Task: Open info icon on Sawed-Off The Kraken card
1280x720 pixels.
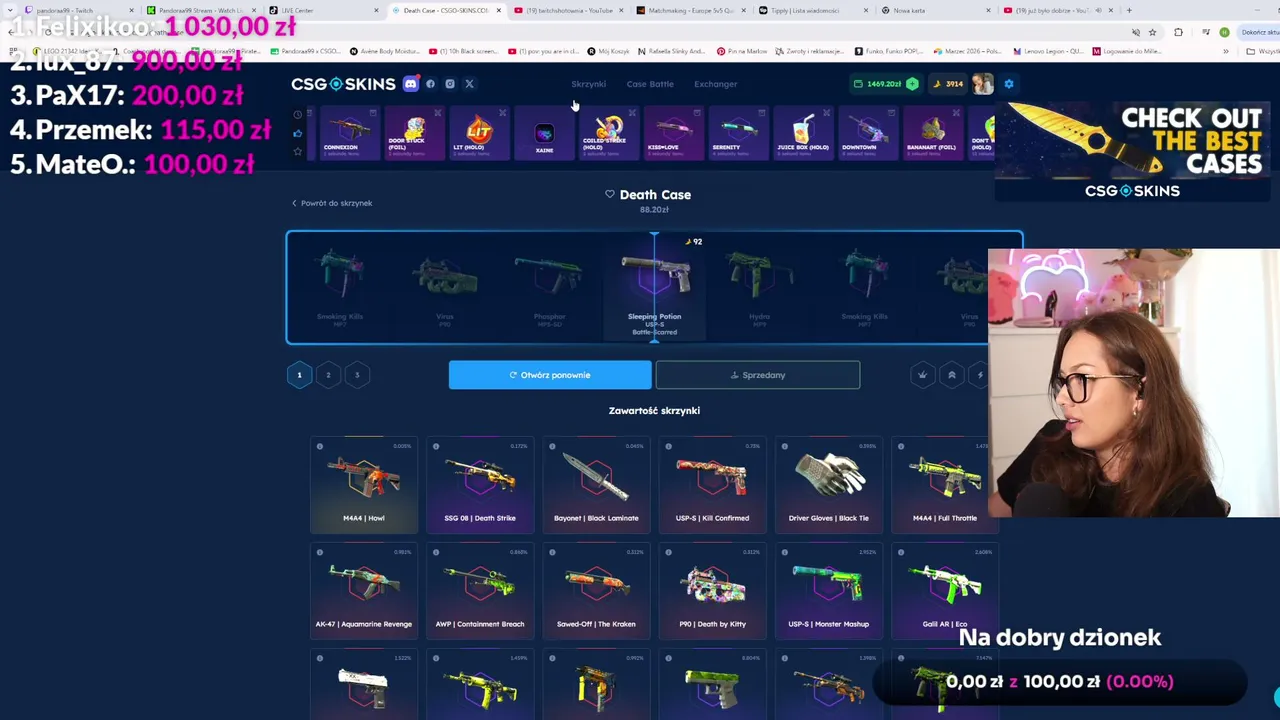Action: [x=552, y=552]
